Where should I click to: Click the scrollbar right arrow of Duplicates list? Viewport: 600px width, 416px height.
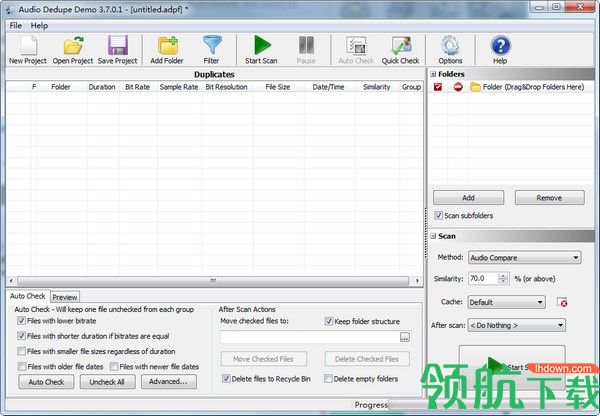(417, 281)
